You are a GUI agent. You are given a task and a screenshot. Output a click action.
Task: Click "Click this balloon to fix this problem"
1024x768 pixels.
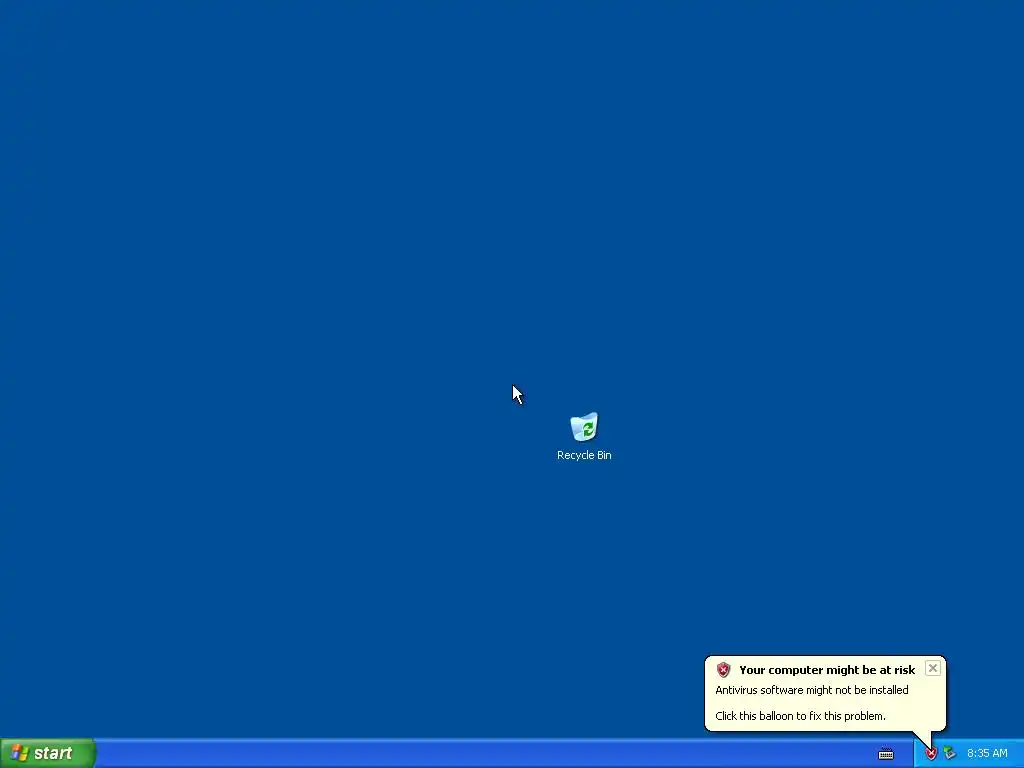[x=800, y=716]
